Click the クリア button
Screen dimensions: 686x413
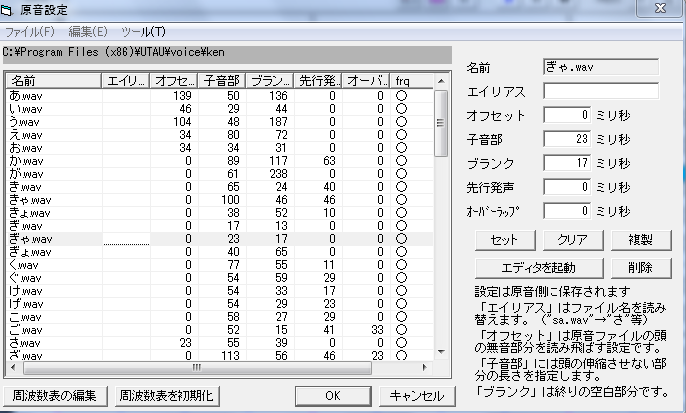coord(573,240)
